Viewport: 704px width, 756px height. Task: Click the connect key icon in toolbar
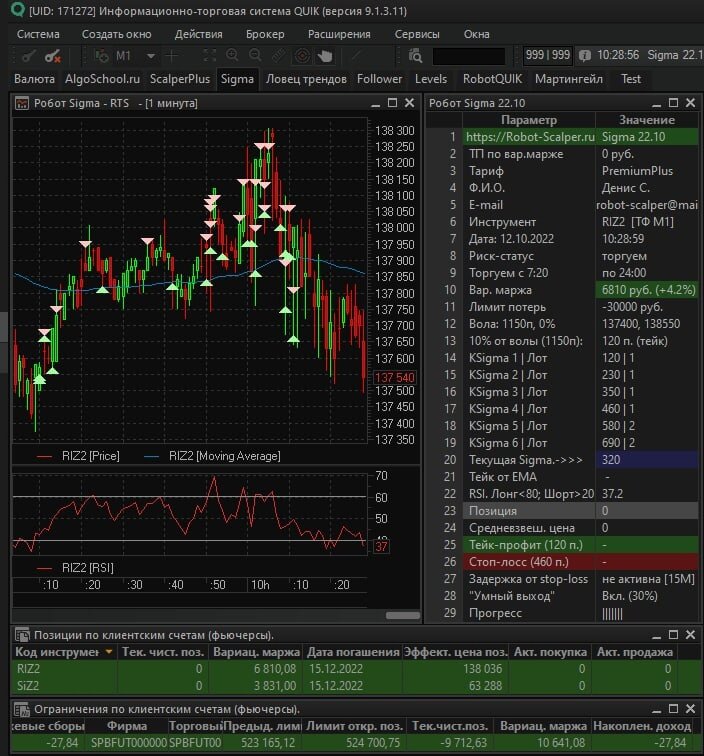(x=28, y=56)
